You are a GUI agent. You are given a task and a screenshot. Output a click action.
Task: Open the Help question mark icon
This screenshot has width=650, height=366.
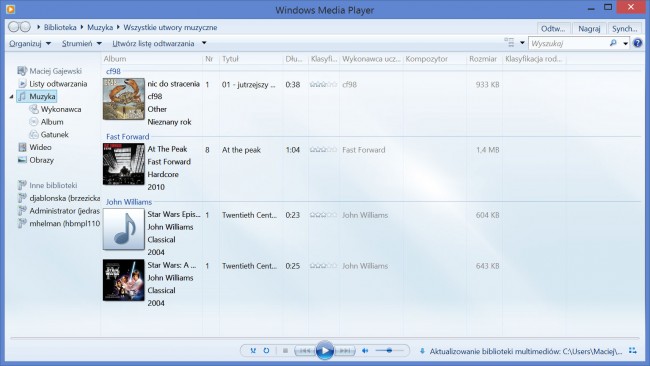pyautogui.click(x=638, y=43)
